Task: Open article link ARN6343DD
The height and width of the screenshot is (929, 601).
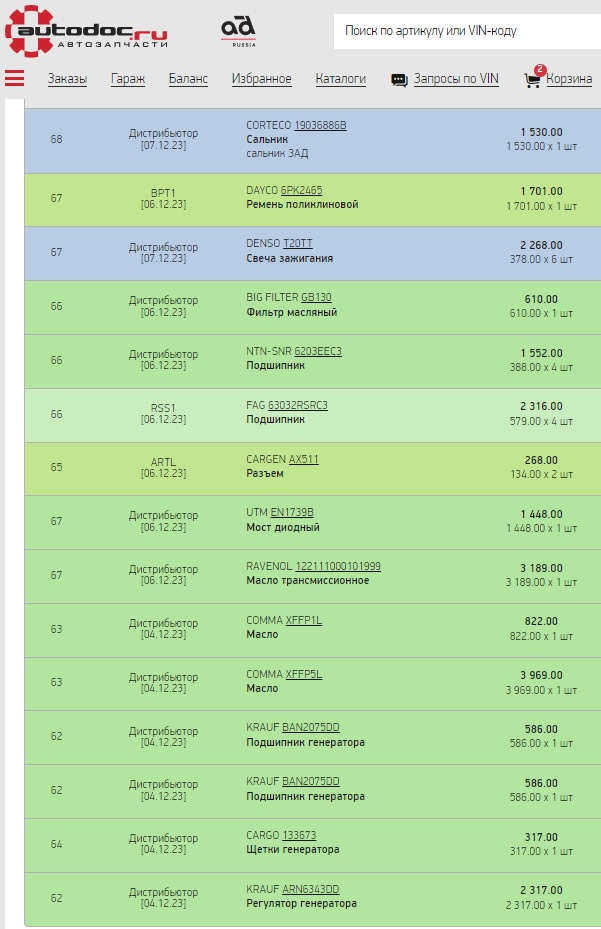Action: click(x=311, y=889)
